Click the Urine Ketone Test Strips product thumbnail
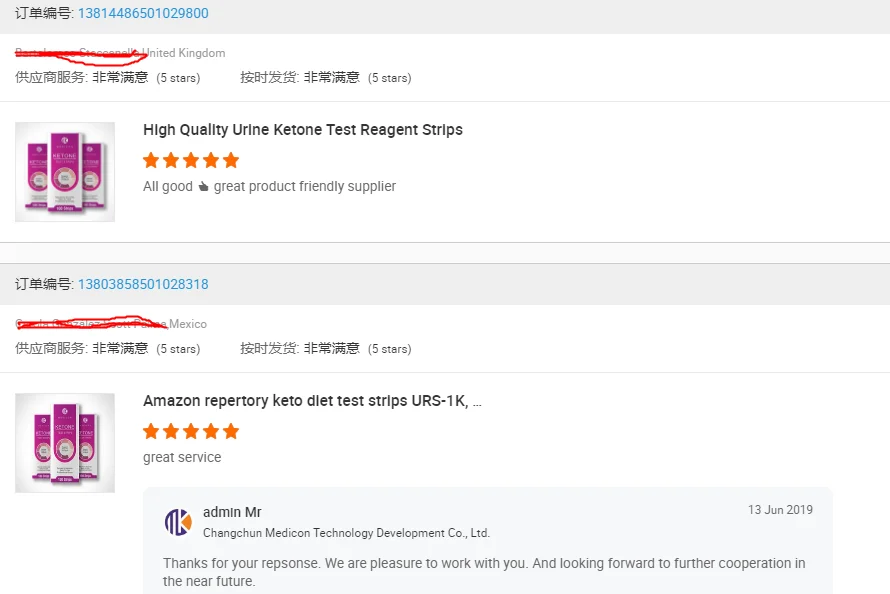Viewport: 890px width, 594px height. (65, 172)
